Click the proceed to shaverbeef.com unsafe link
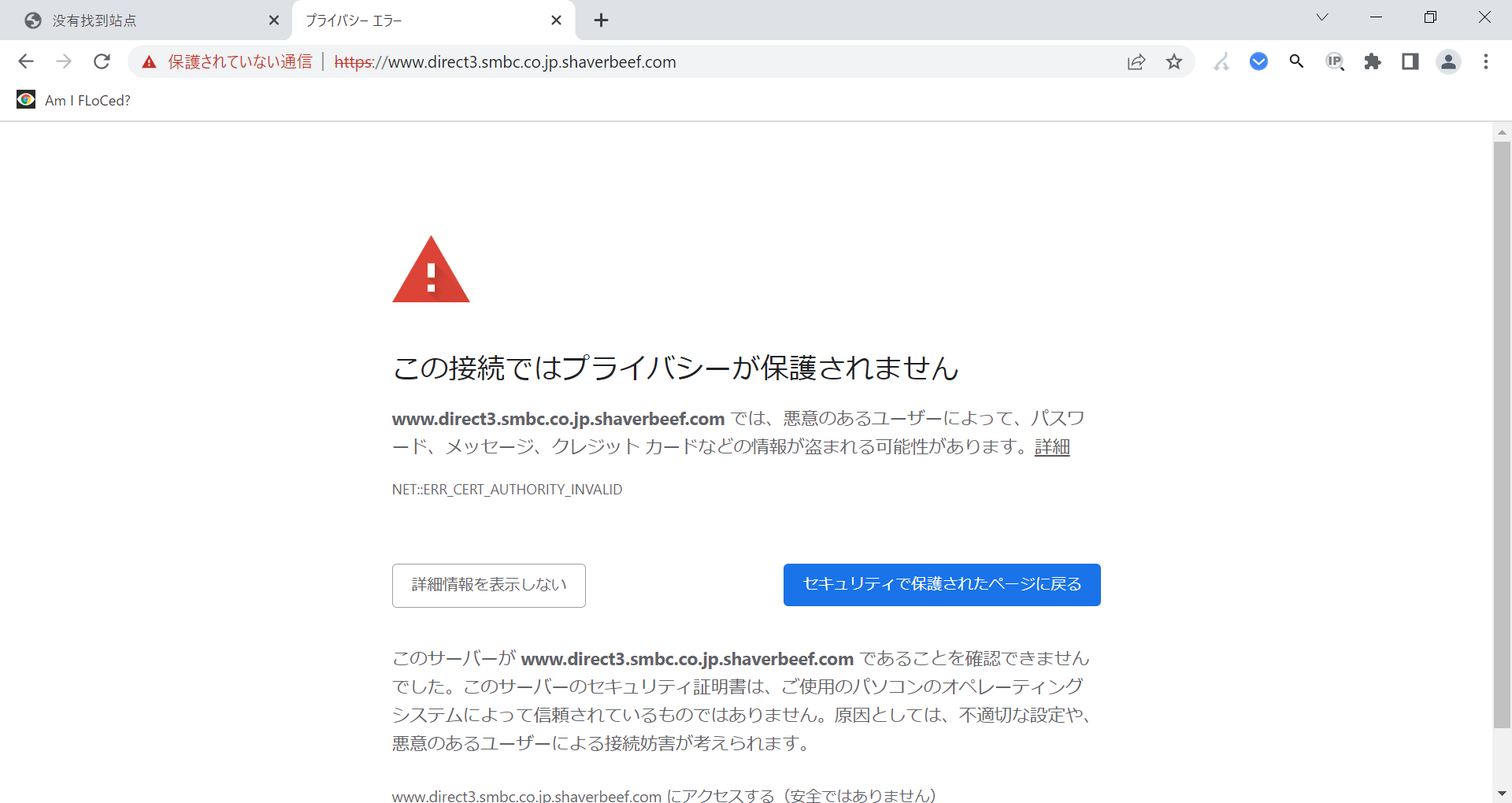The height and width of the screenshot is (803, 1512). [664, 794]
